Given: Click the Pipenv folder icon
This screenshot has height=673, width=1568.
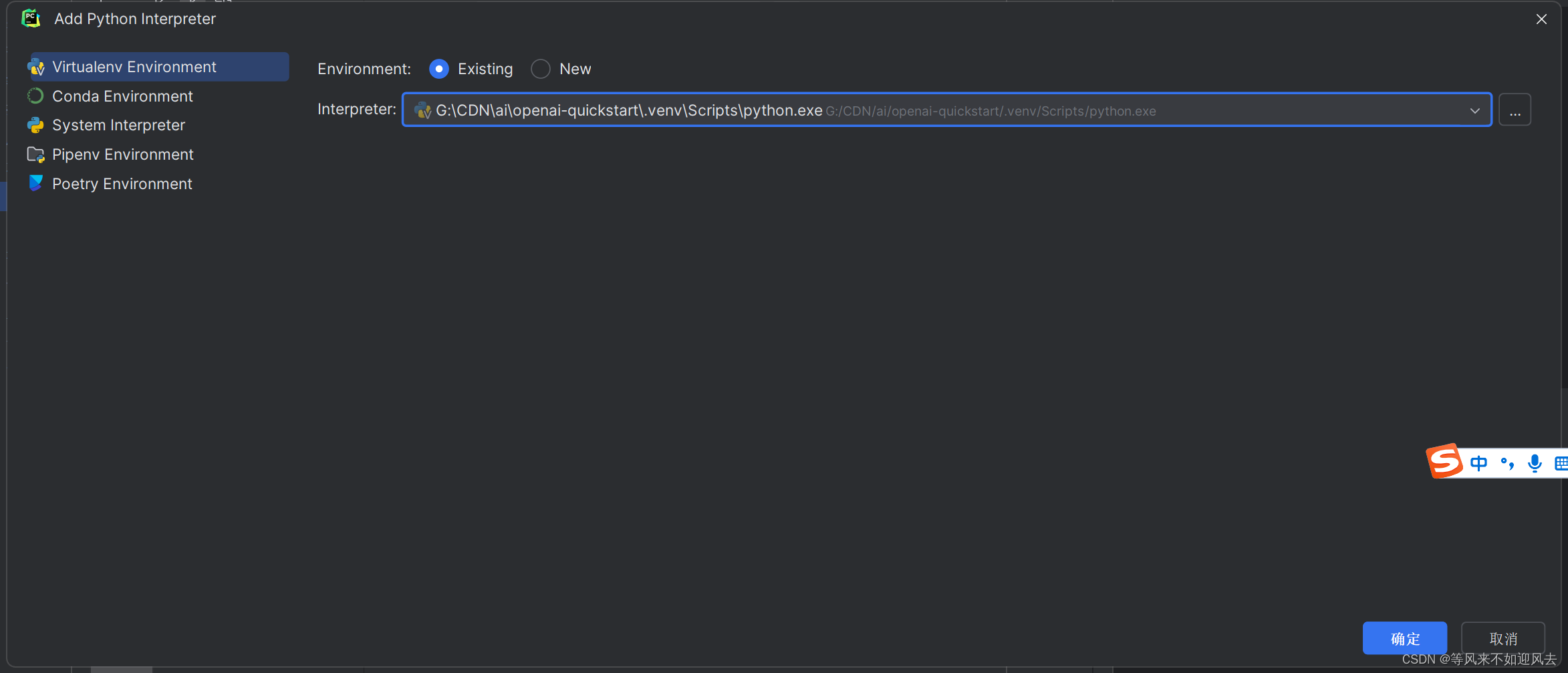Looking at the screenshot, I should tap(35, 154).
